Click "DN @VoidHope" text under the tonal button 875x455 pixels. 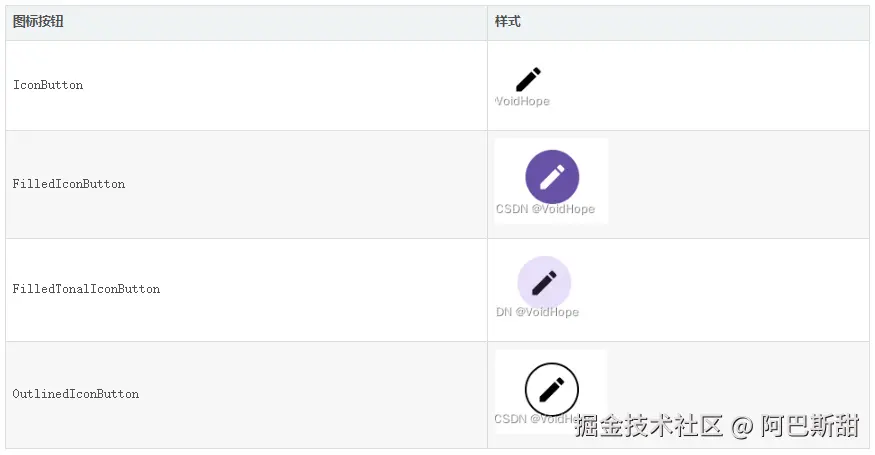point(537,312)
